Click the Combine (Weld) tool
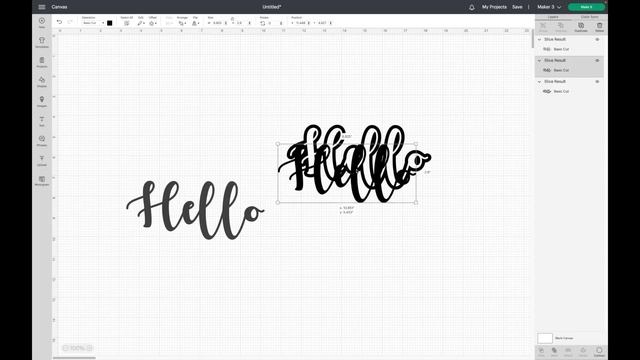 [x=554, y=351]
